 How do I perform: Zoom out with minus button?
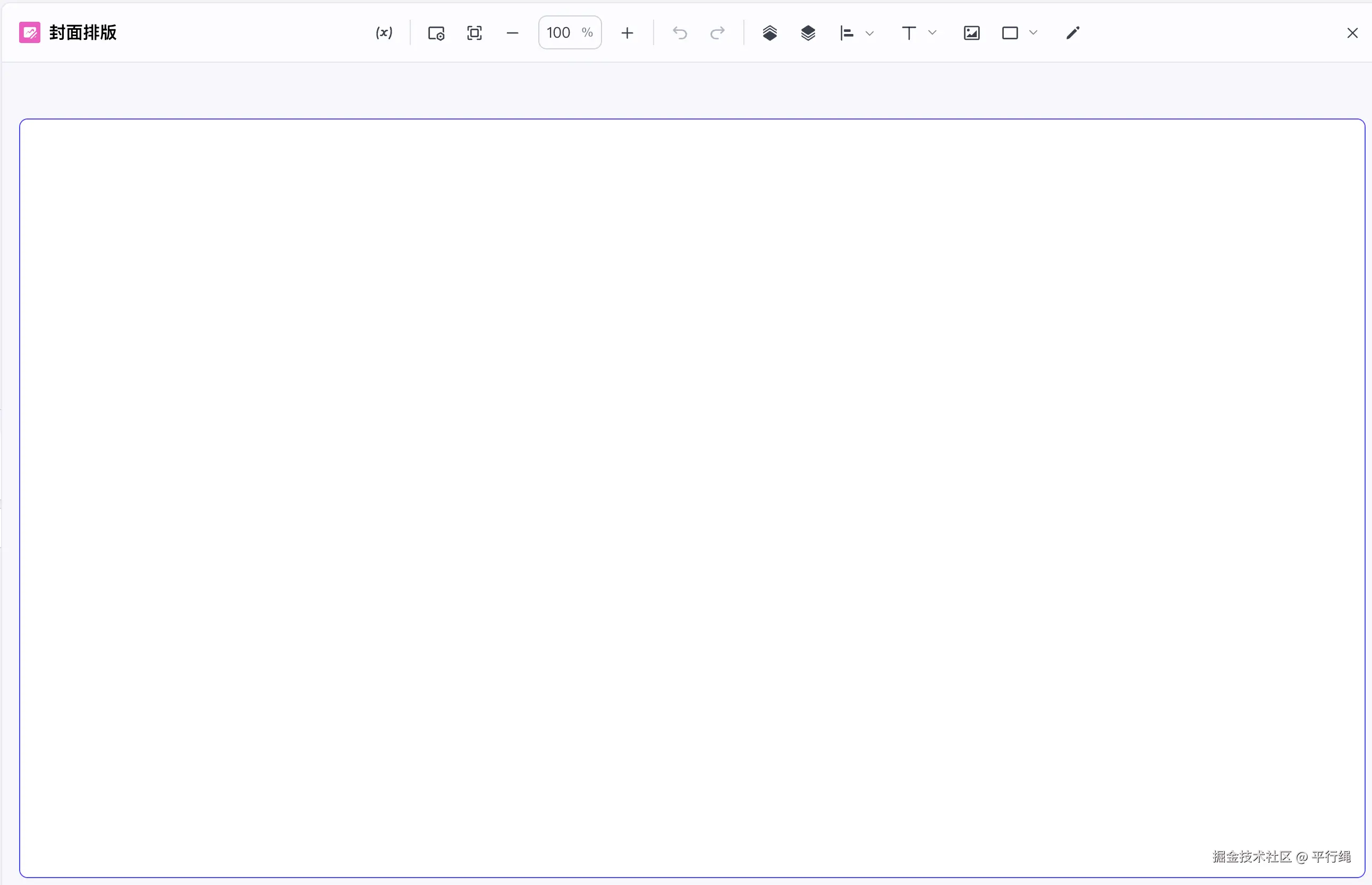pyautogui.click(x=512, y=33)
